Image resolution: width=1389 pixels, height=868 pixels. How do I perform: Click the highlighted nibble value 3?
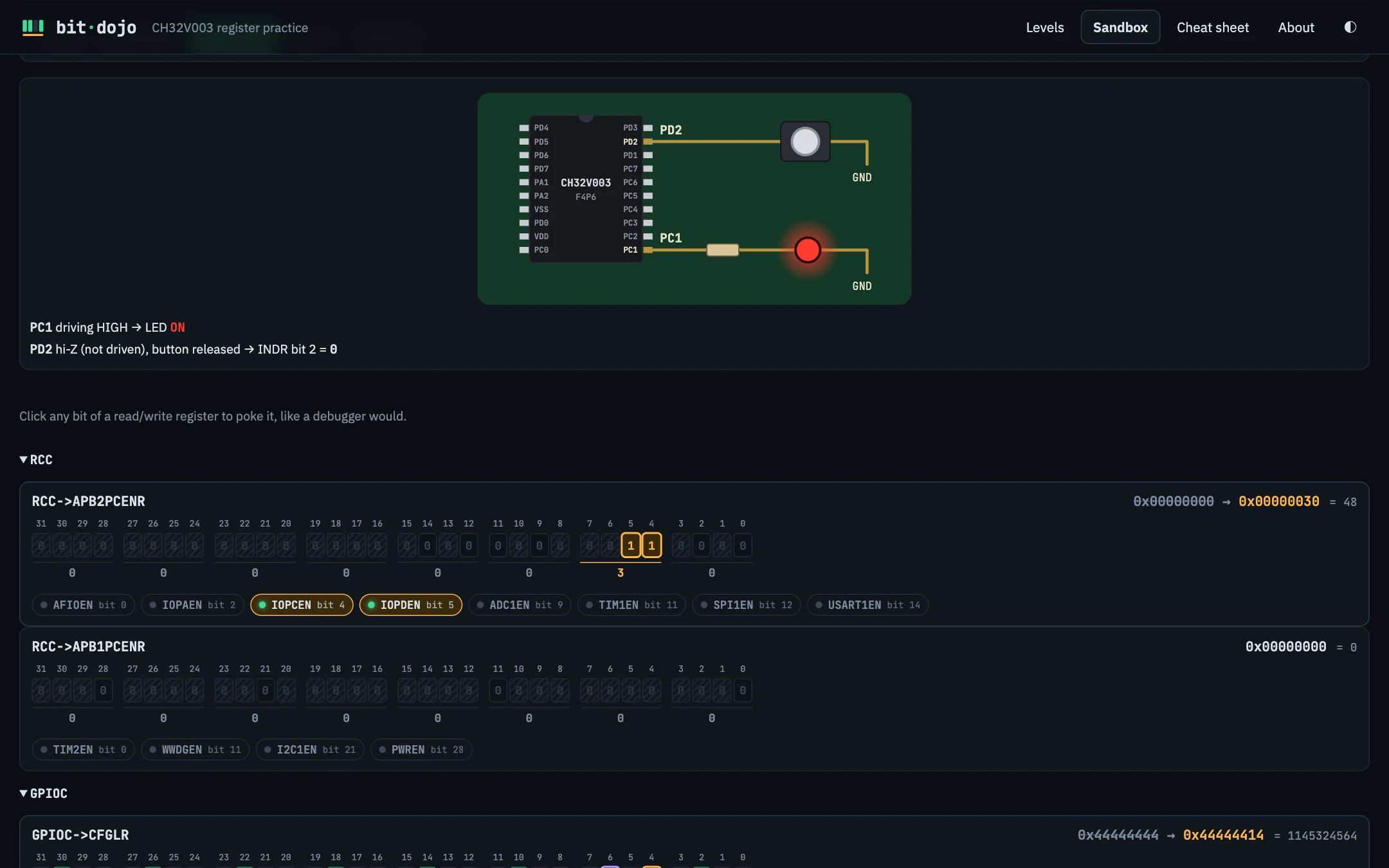coord(621,573)
